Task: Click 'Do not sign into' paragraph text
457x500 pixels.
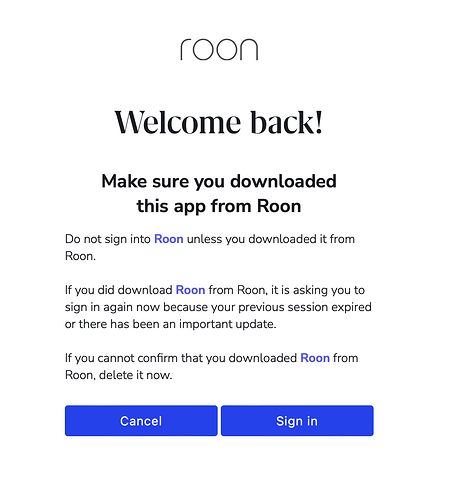Action: pyautogui.click(x=108, y=239)
